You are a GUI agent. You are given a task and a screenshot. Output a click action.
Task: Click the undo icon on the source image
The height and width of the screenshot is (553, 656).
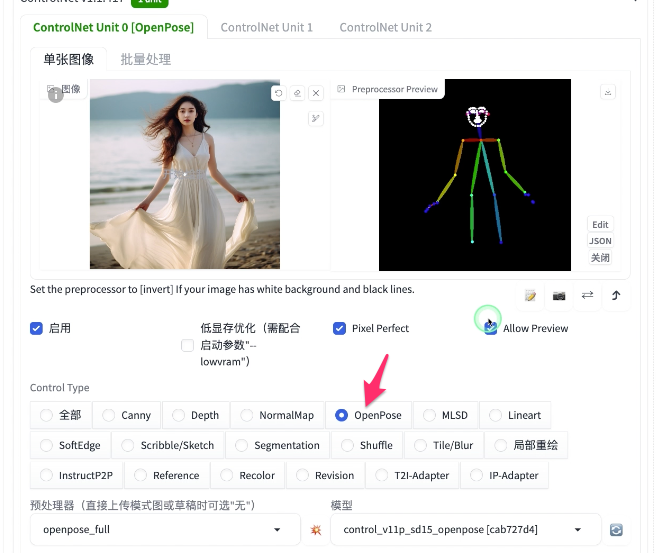(279, 93)
